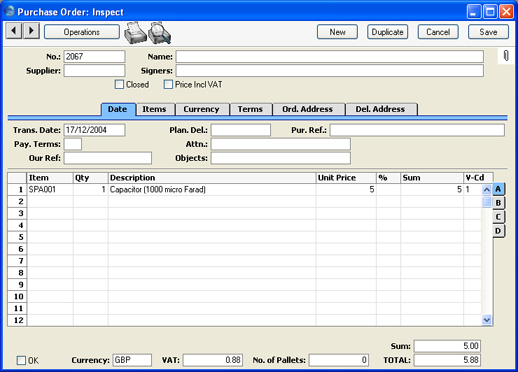The image size is (518, 372).
Task: Open the Items tab
Action: (154, 109)
